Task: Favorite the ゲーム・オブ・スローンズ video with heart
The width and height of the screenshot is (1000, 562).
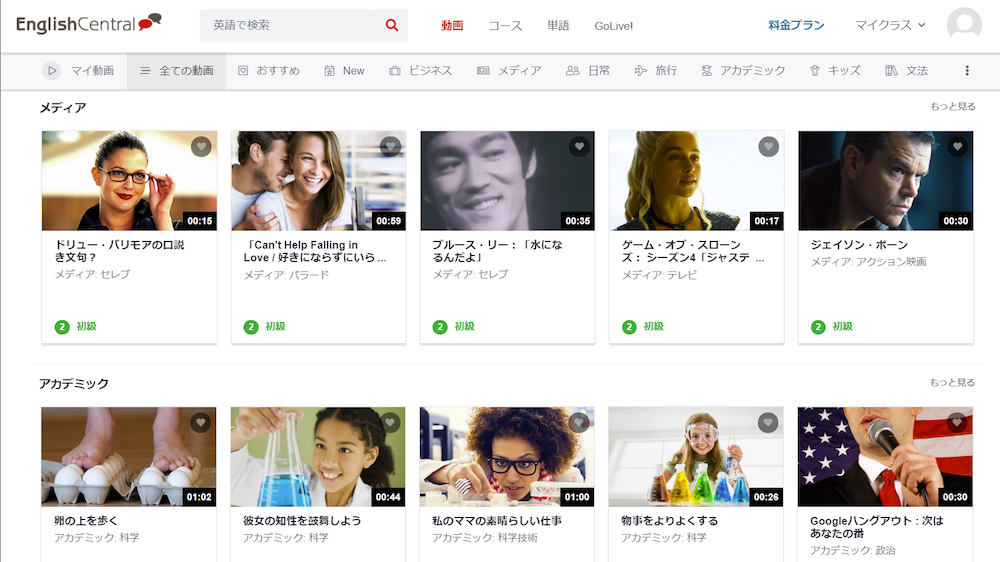Action: pyautogui.click(x=768, y=147)
